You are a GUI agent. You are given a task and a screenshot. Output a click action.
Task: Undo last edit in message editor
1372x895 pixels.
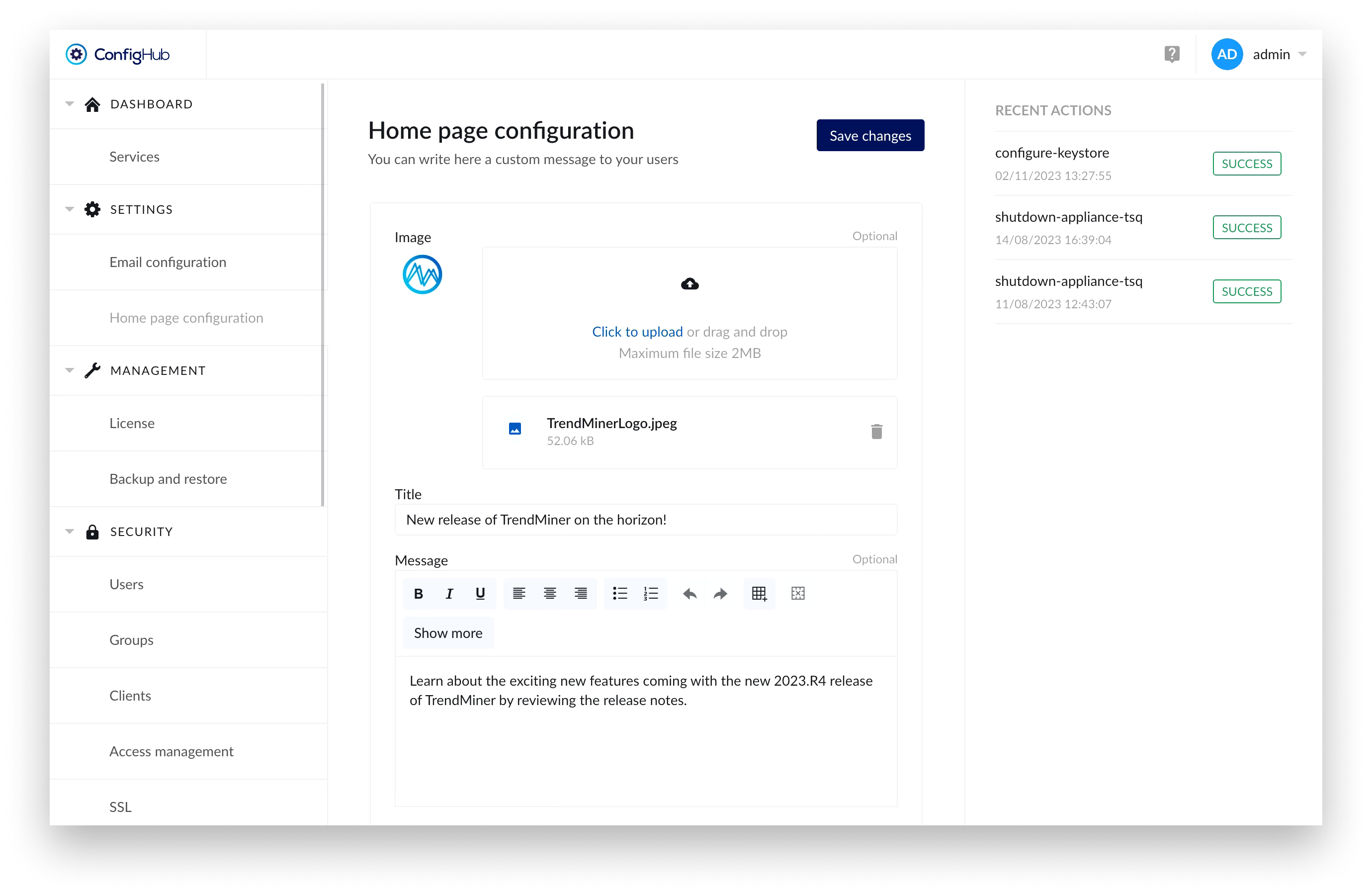point(689,593)
